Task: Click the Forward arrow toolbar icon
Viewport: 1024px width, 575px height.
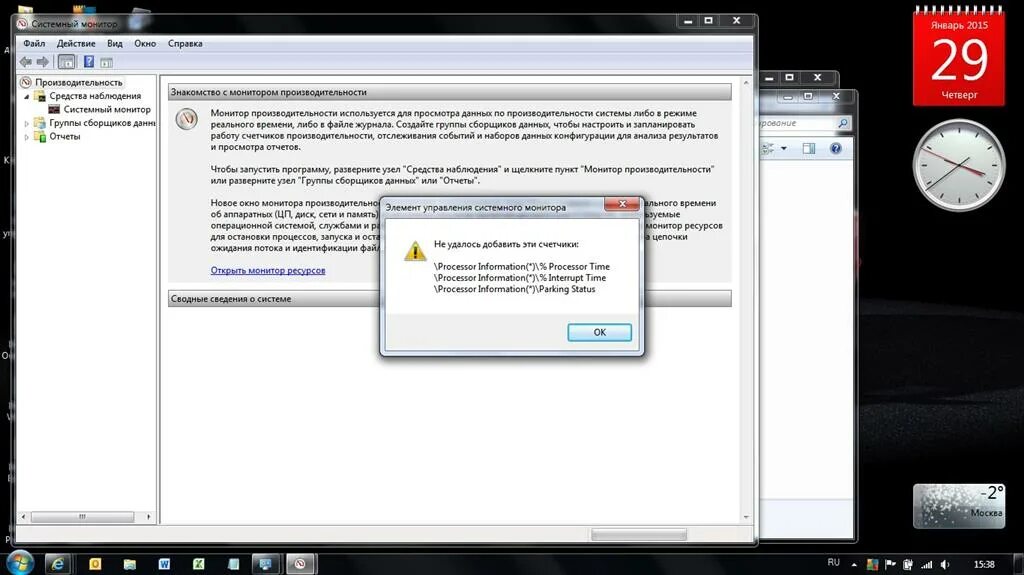Action: coord(42,62)
